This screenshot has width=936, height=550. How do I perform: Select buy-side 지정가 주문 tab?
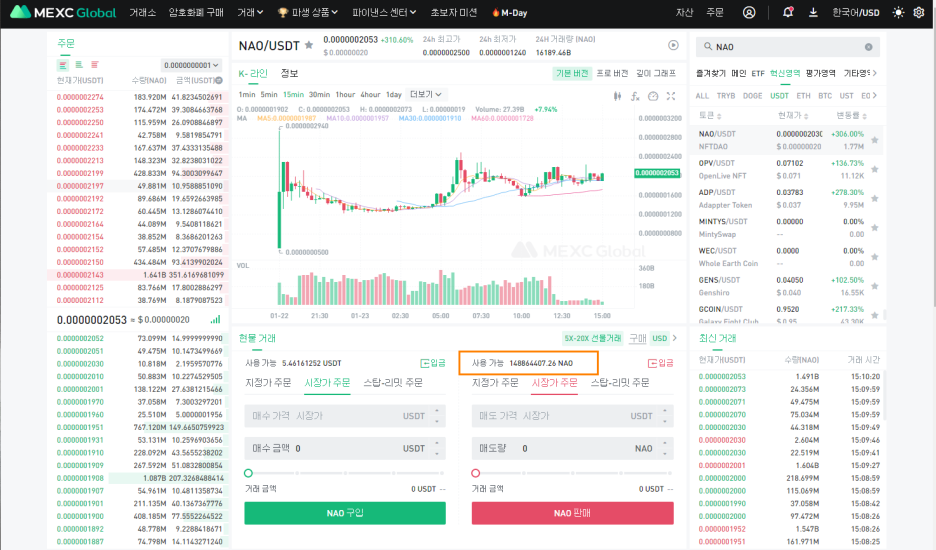[268, 382]
